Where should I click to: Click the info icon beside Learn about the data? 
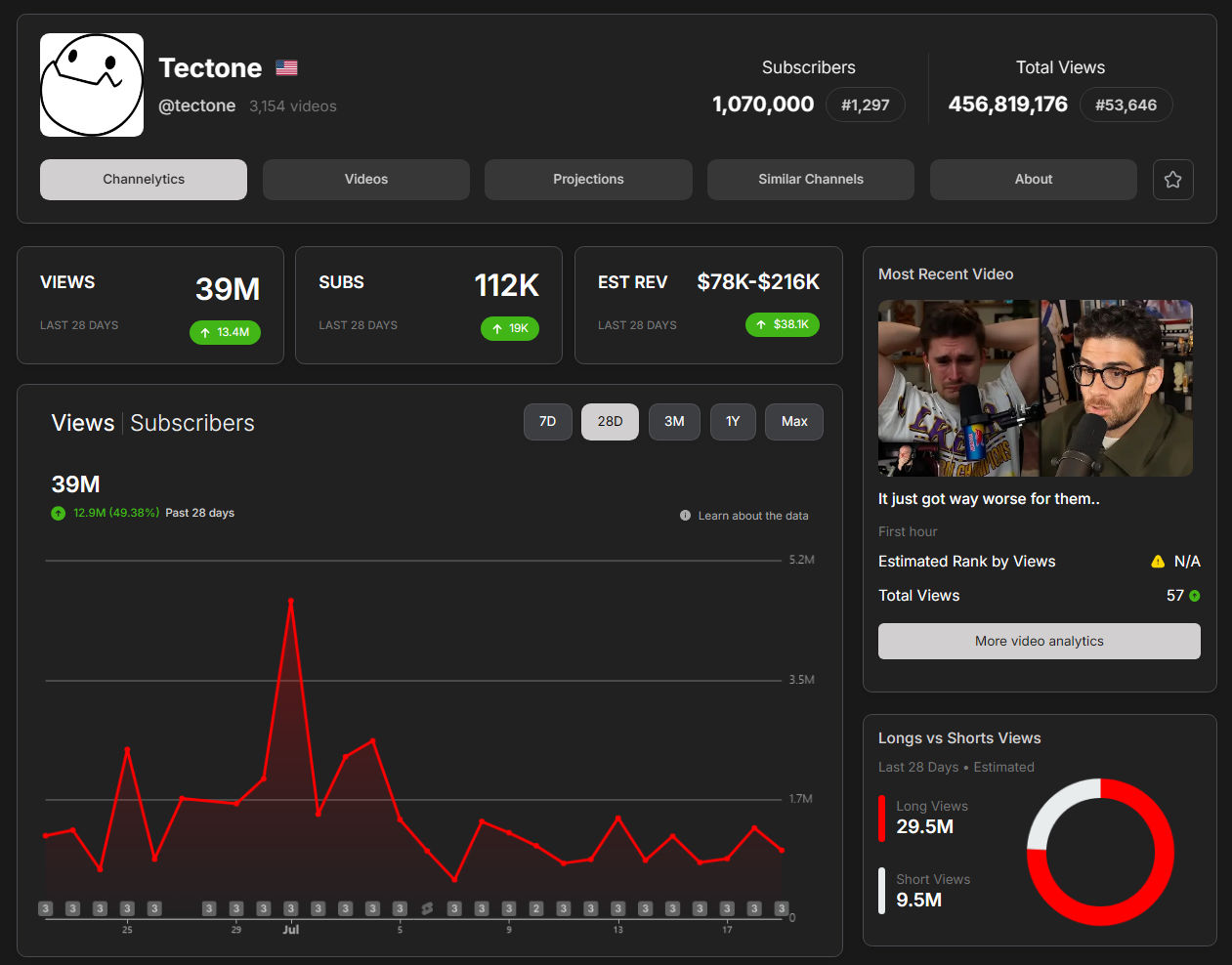click(x=686, y=516)
